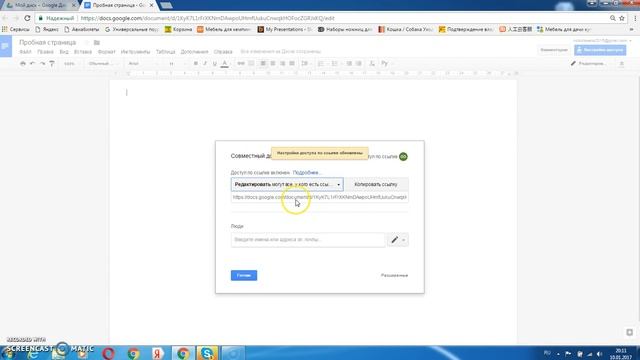Click the insert link icon
This screenshot has height=360, width=640.
click(241, 64)
